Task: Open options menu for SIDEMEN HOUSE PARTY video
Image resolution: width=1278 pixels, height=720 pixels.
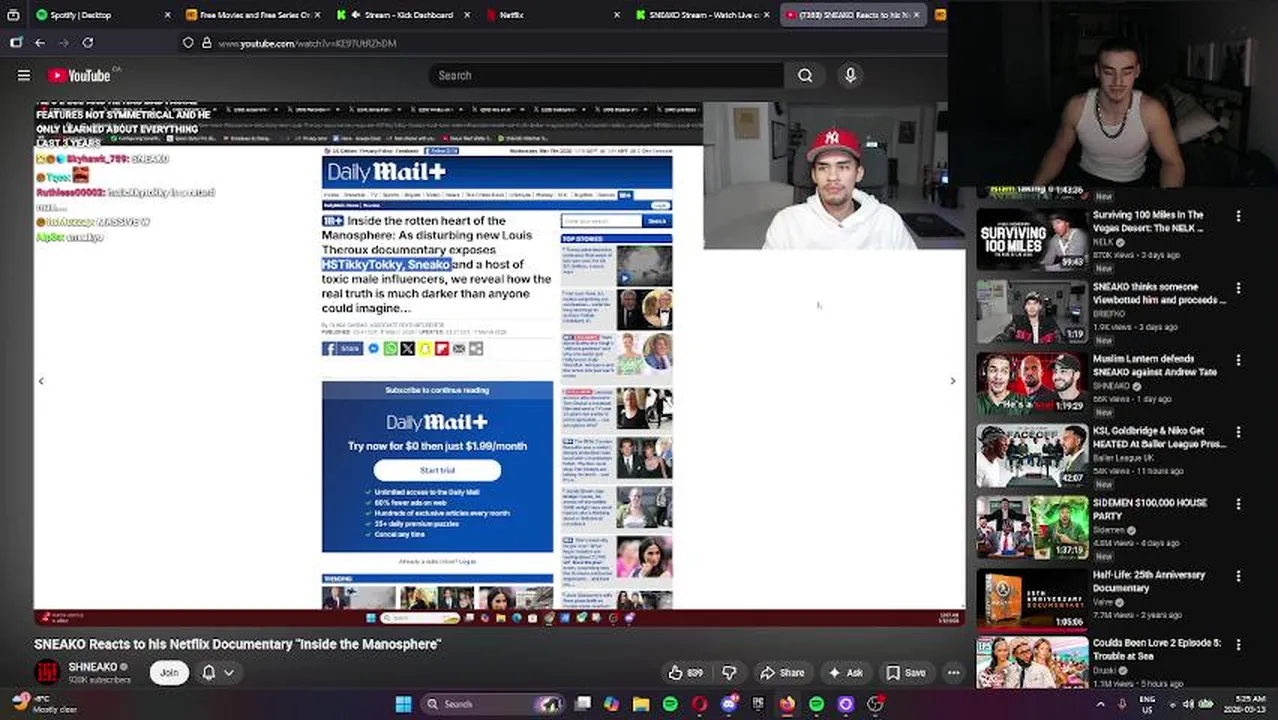Action: pos(1238,504)
